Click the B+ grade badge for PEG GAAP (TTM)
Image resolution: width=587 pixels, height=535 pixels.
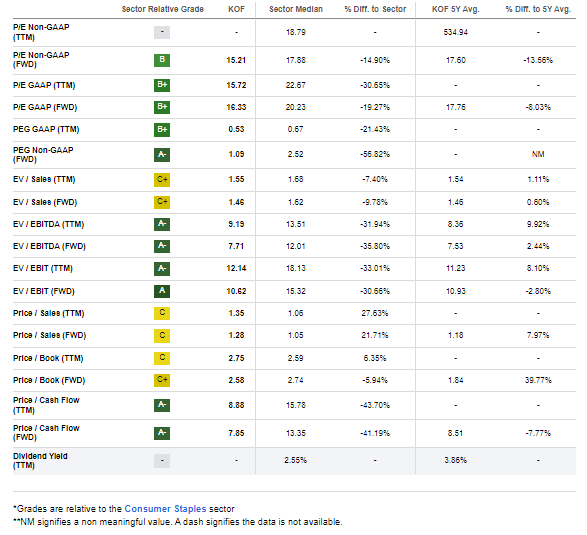pos(162,130)
